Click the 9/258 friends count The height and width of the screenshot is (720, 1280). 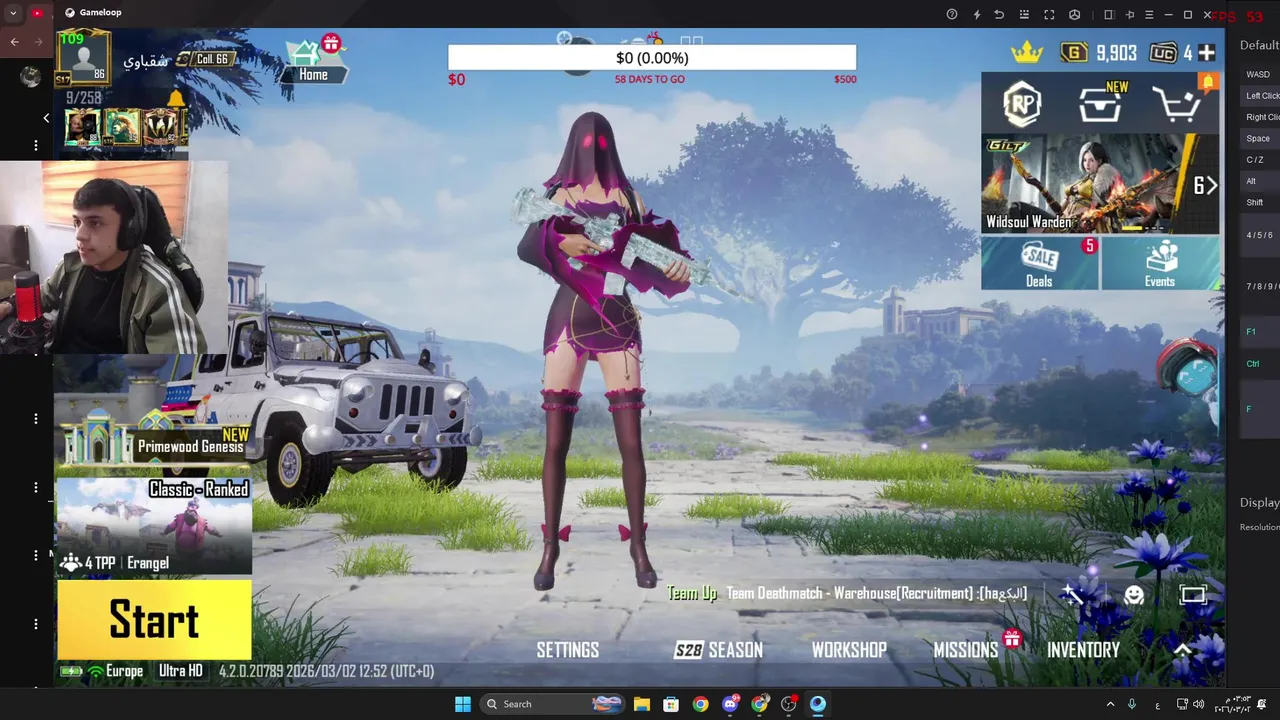pyautogui.click(x=84, y=98)
